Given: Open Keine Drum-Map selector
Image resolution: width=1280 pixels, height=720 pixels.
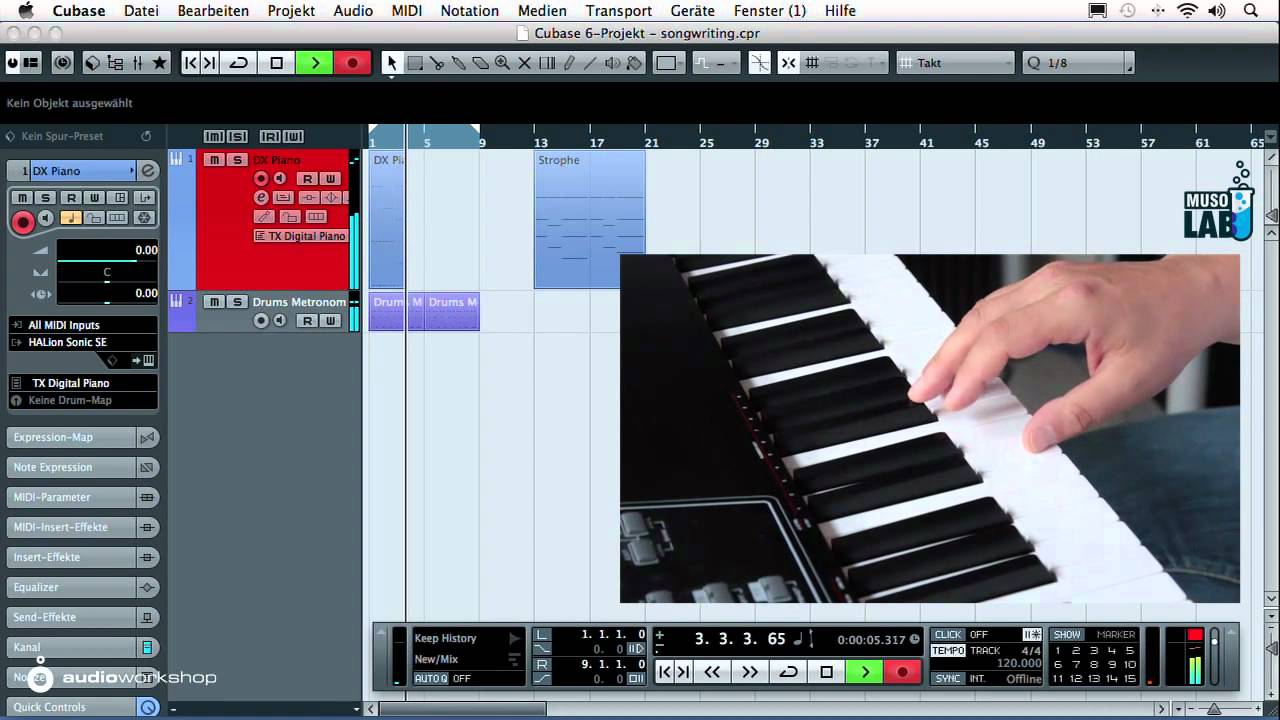Looking at the screenshot, I should pyautogui.click(x=83, y=400).
